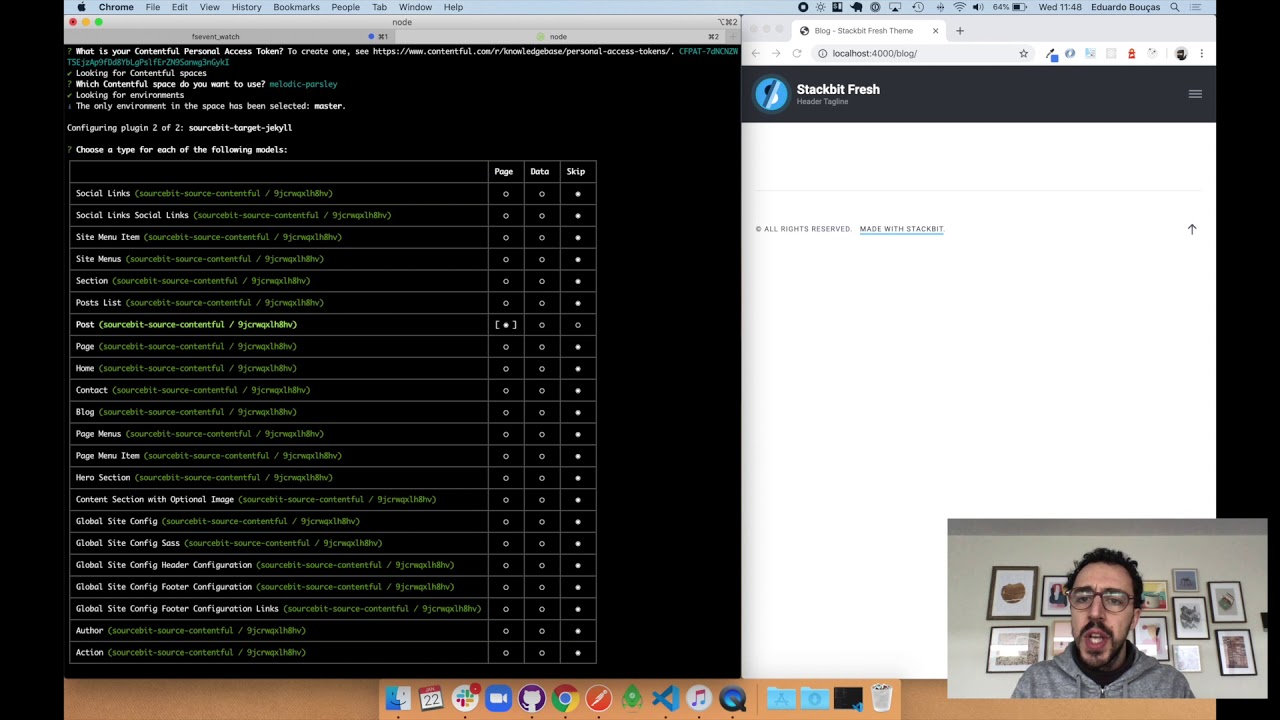Open GitHub Desktop in the dock
Screen dimensions: 1280x720
tap(532, 698)
